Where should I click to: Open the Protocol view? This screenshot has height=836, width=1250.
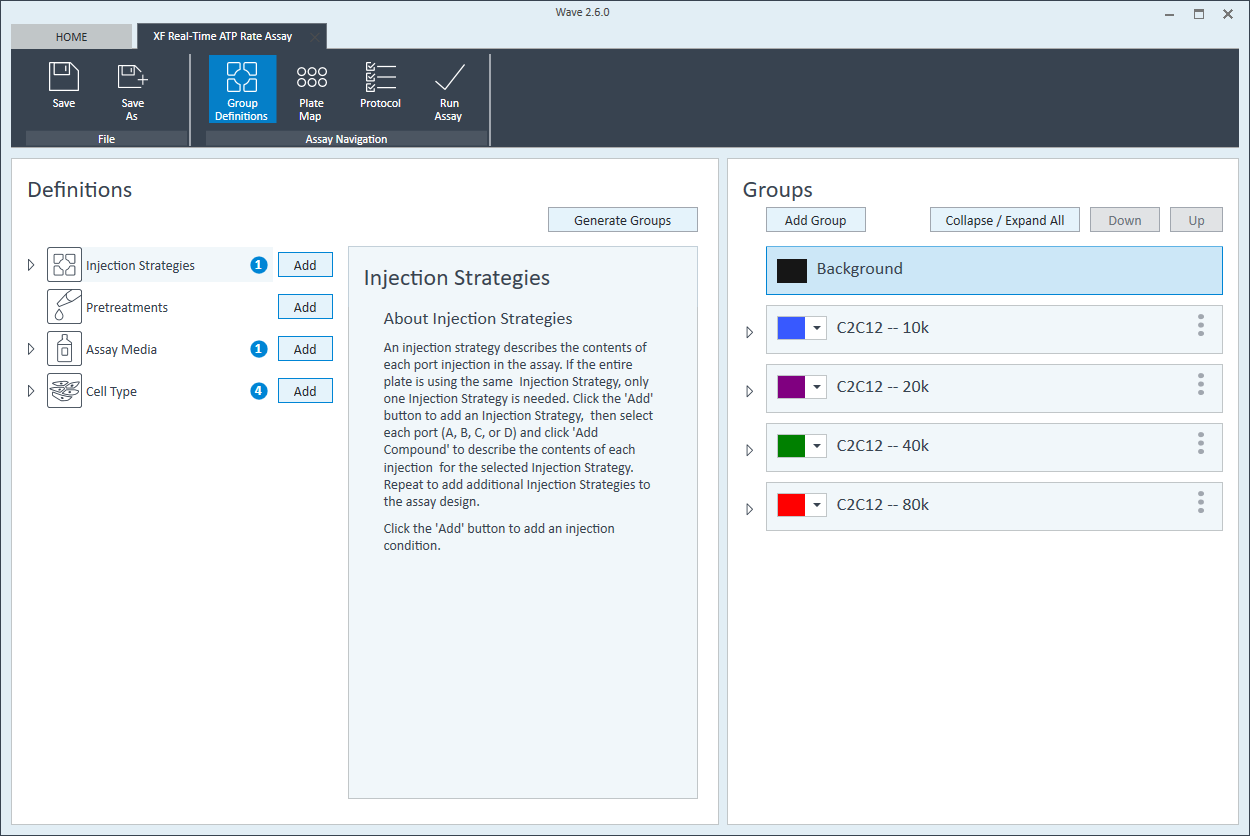pos(380,78)
